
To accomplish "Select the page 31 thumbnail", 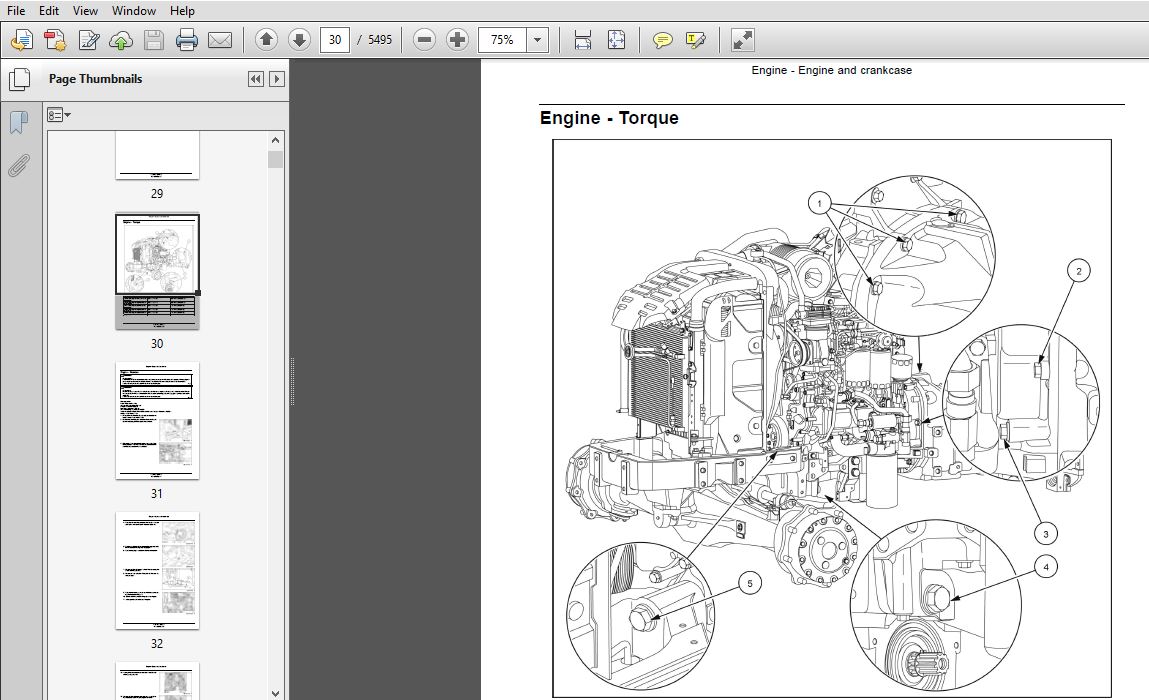I will coord(157,421).
